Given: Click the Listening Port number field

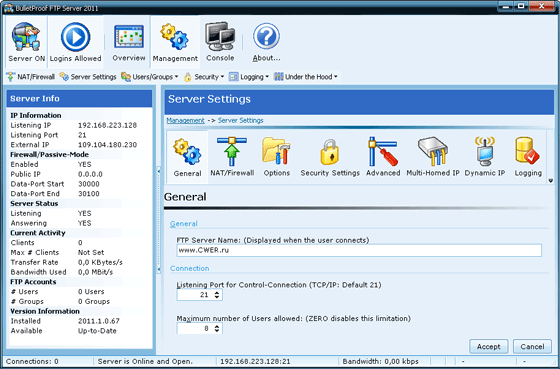Looking at the screenshot, I should pos(195,295).
